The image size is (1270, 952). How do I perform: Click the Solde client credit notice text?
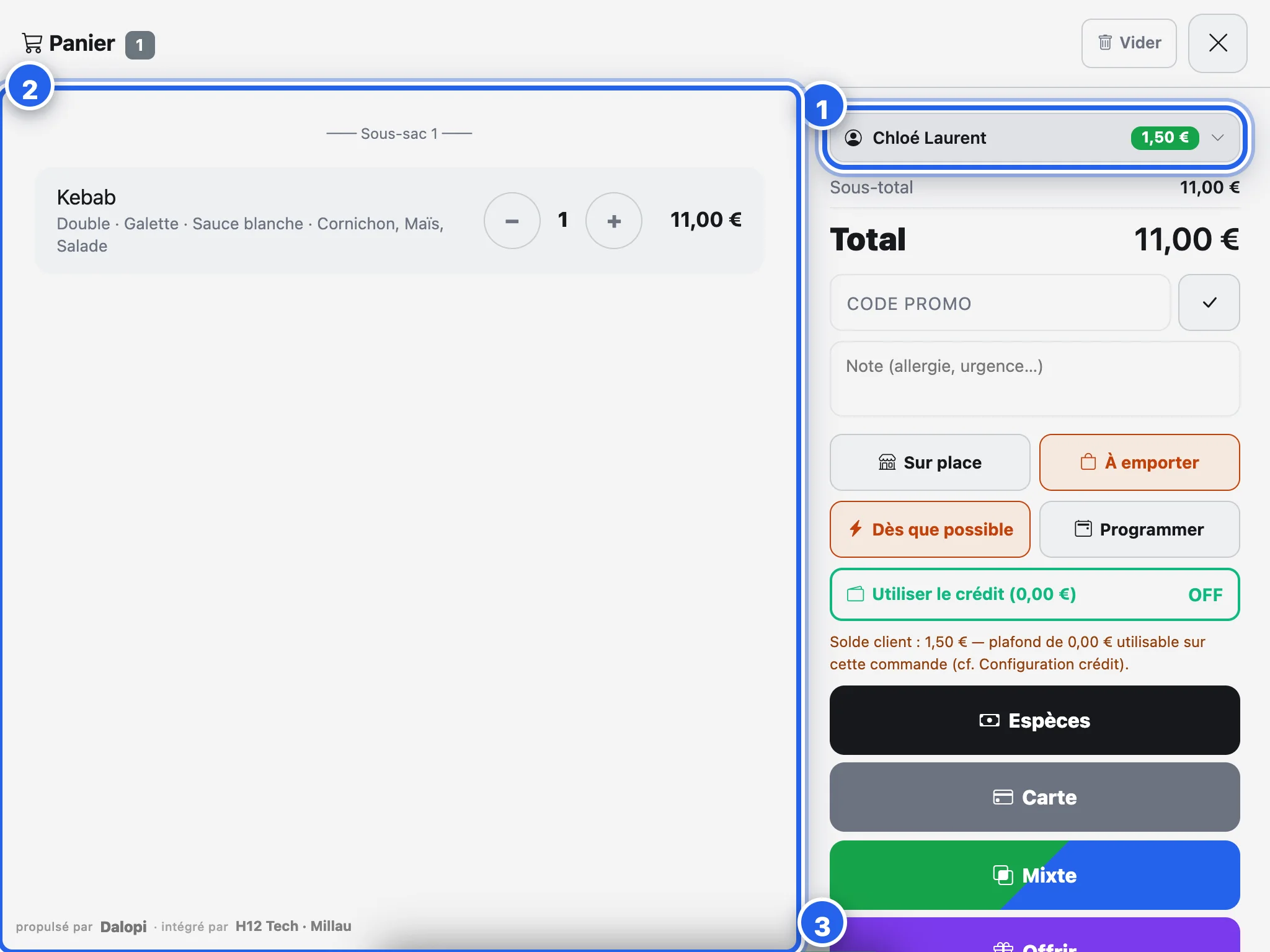click(x=1017, y=653)
